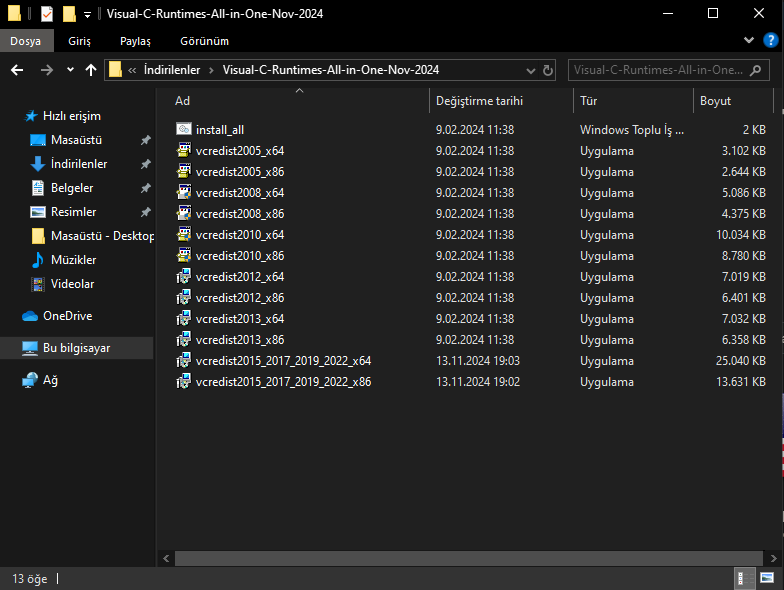Screen dimensions: 784x590
Task: Open Videolar in the navigation pane
Action: [x=72, y=284]
